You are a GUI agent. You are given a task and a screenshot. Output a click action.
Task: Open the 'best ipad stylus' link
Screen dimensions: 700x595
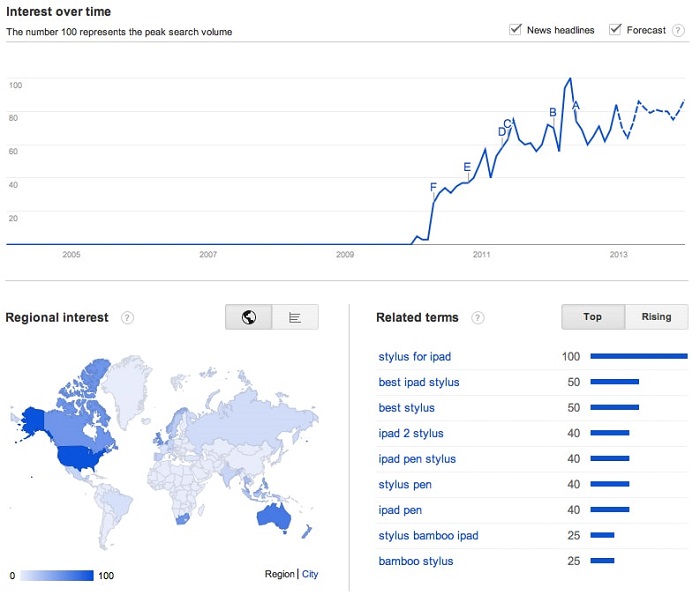419,382
